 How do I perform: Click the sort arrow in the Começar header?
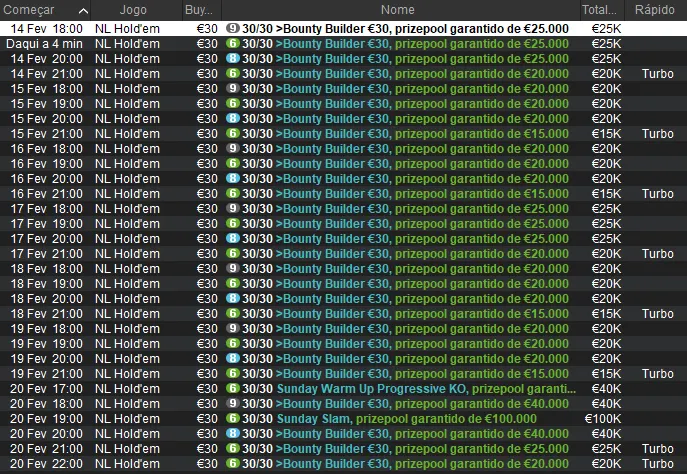click(83, 11)
